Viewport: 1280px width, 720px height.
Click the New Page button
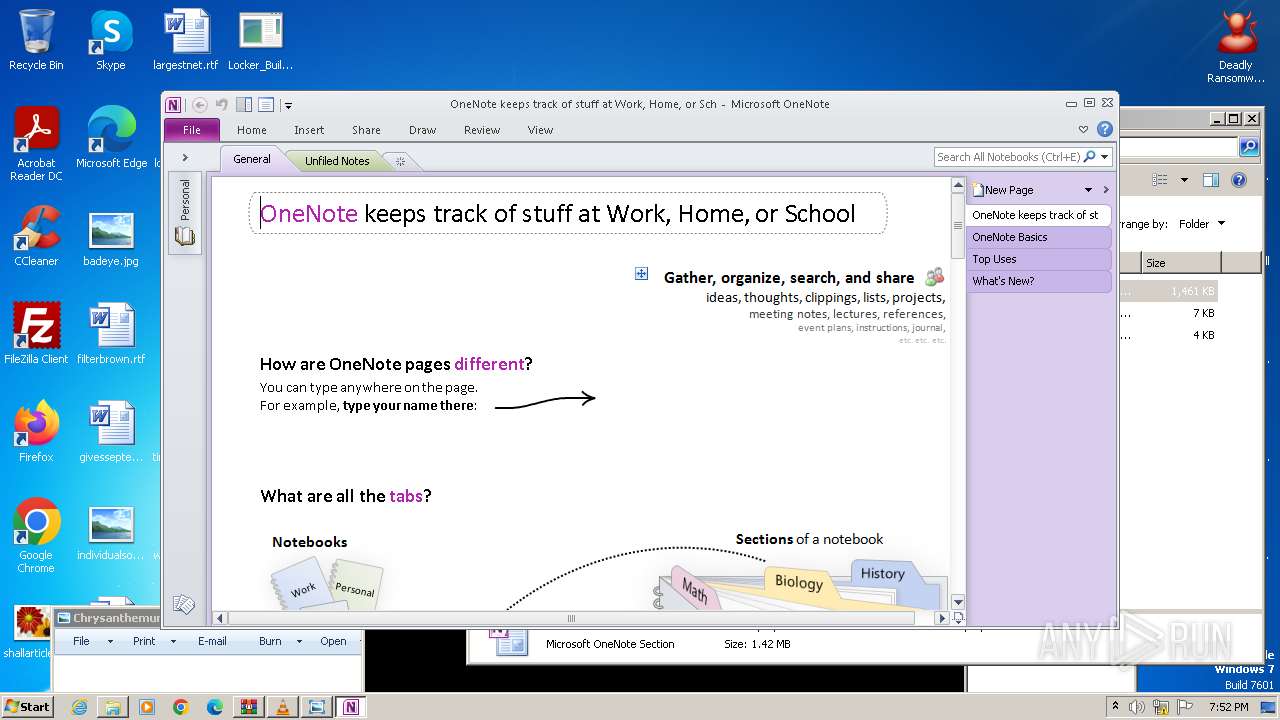pyautogui.click(x=1004, y=190)
